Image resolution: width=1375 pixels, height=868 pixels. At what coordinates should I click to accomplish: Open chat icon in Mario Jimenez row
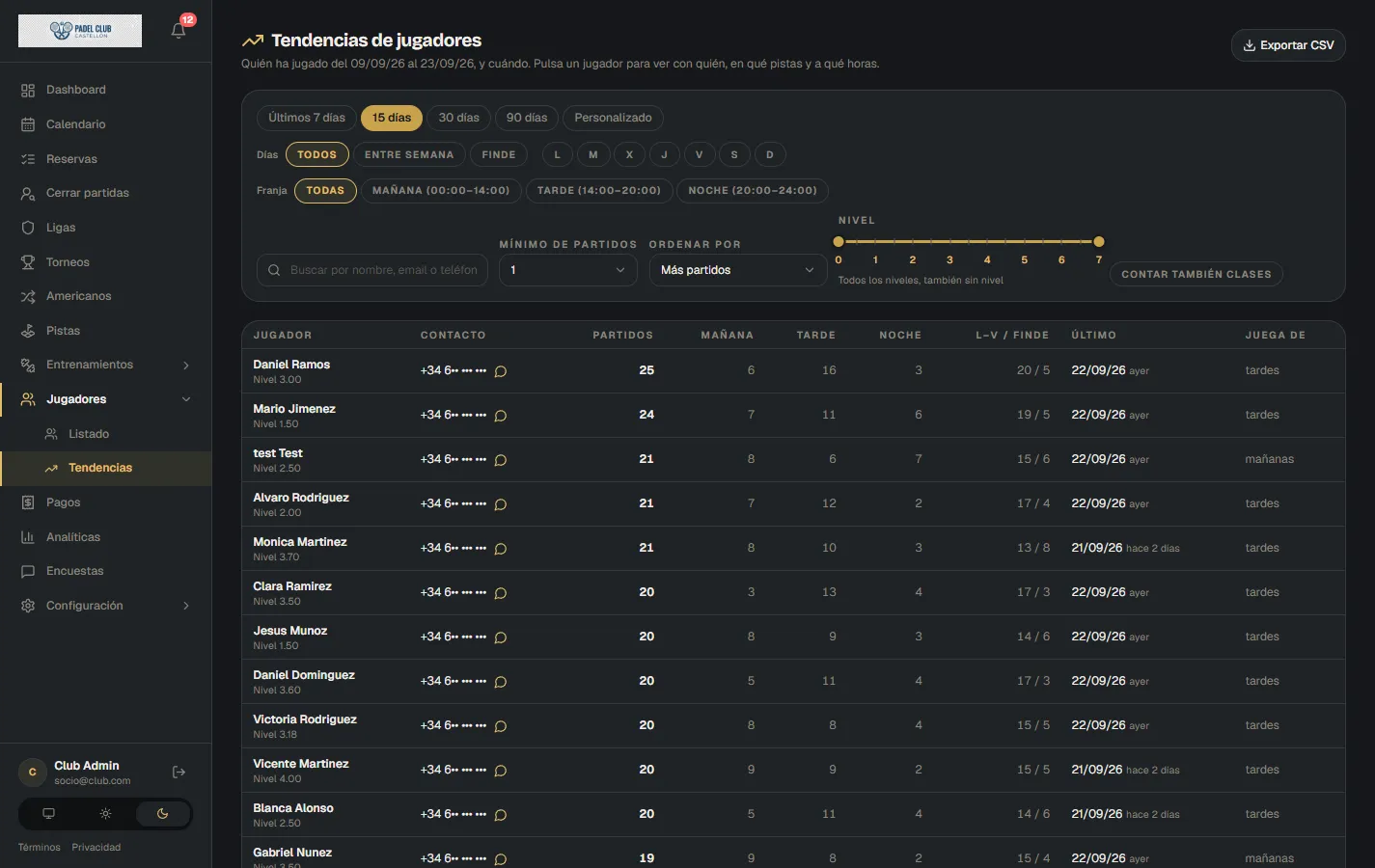coord(501,416)
